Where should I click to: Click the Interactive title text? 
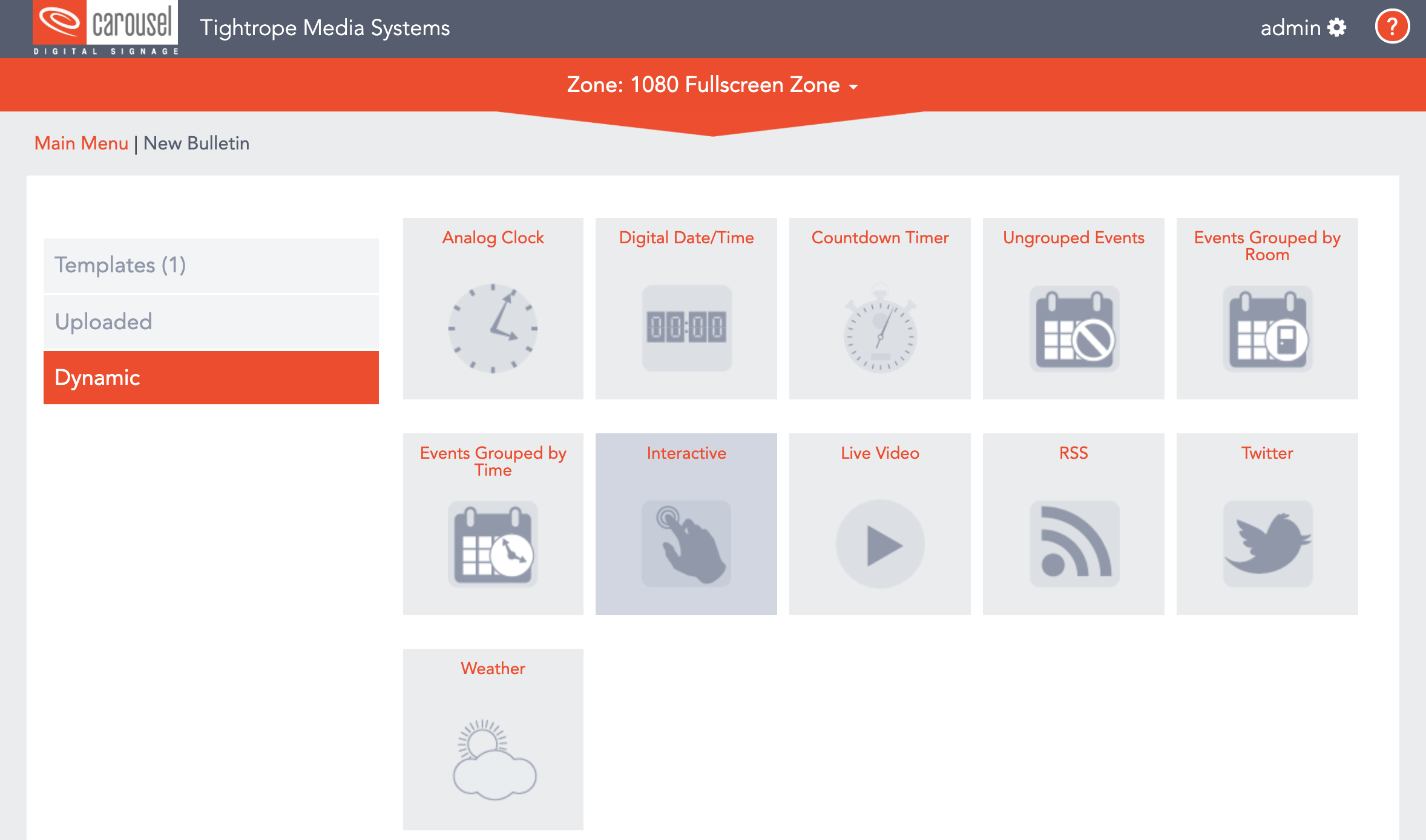coord(686,453)
